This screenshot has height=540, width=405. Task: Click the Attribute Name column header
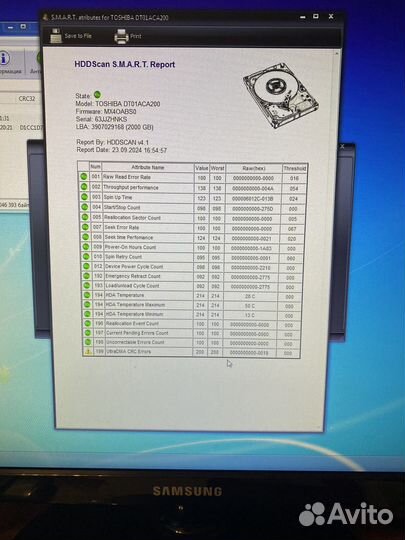click(x=148, y=167)
